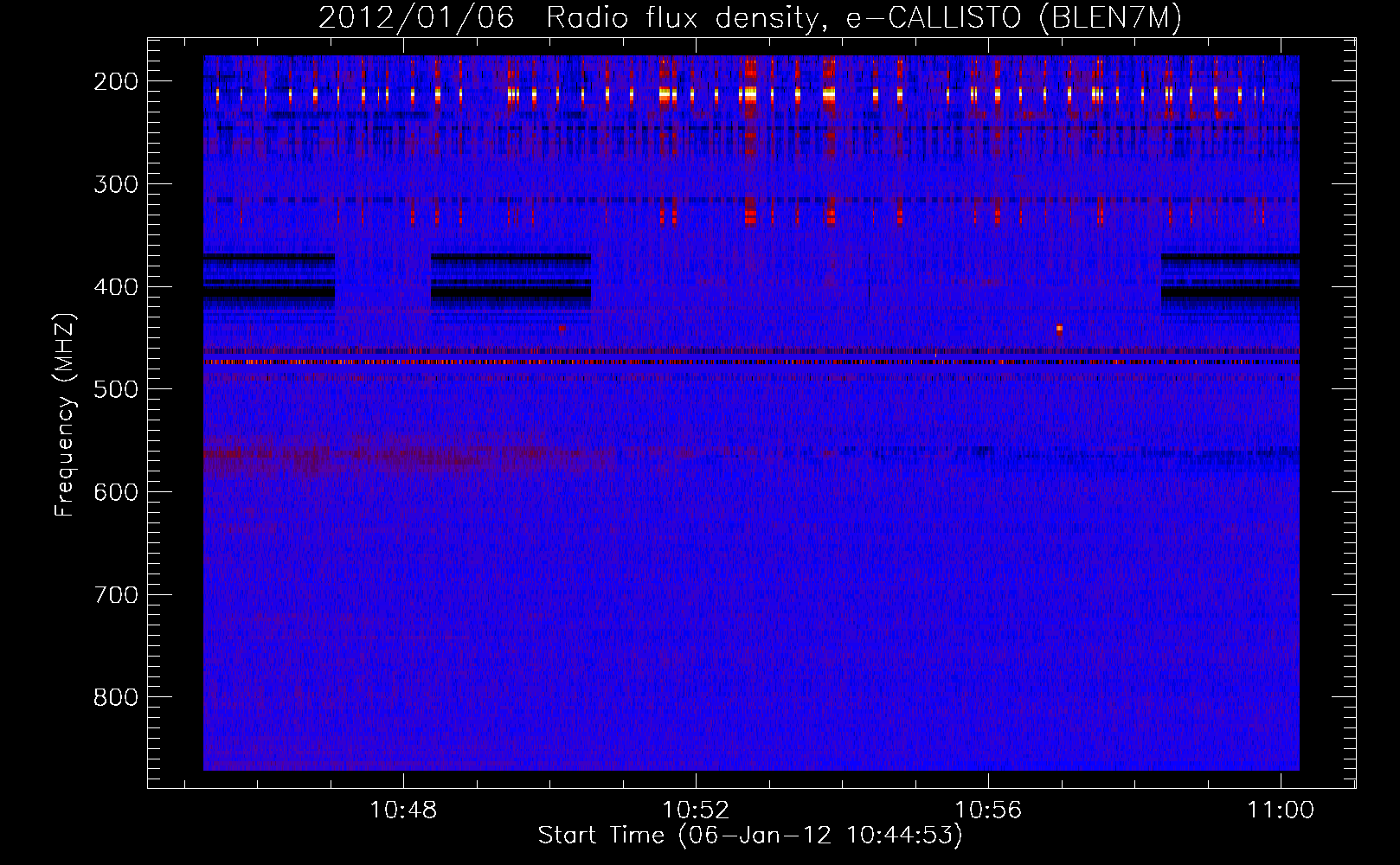Click the 10:48 time tick label
Image resolution: width=1400 pixels, height=865 pixels.
(x=403, y=811)
